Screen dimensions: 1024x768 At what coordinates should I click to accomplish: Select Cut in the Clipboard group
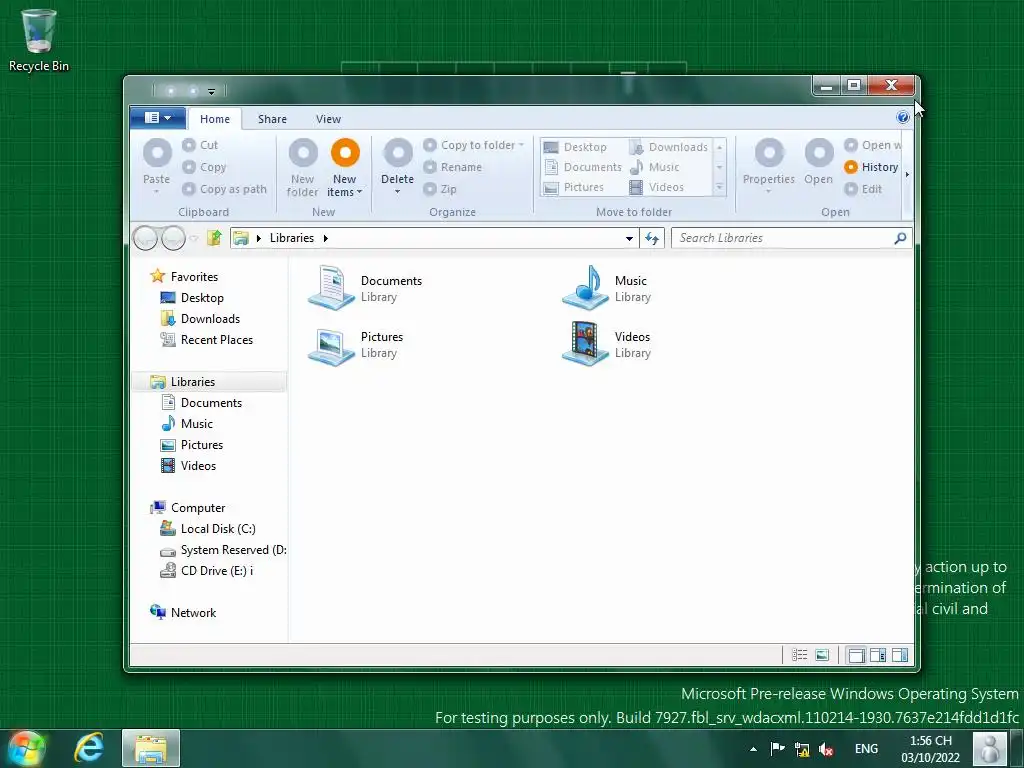coord(200,145)
